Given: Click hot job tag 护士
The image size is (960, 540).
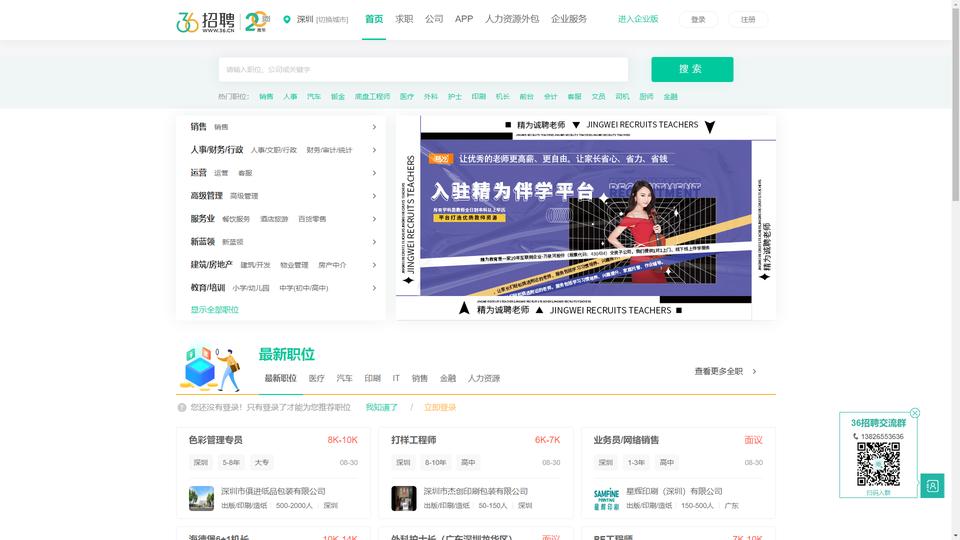Looking at the screenshot, I should click(454, 97).
